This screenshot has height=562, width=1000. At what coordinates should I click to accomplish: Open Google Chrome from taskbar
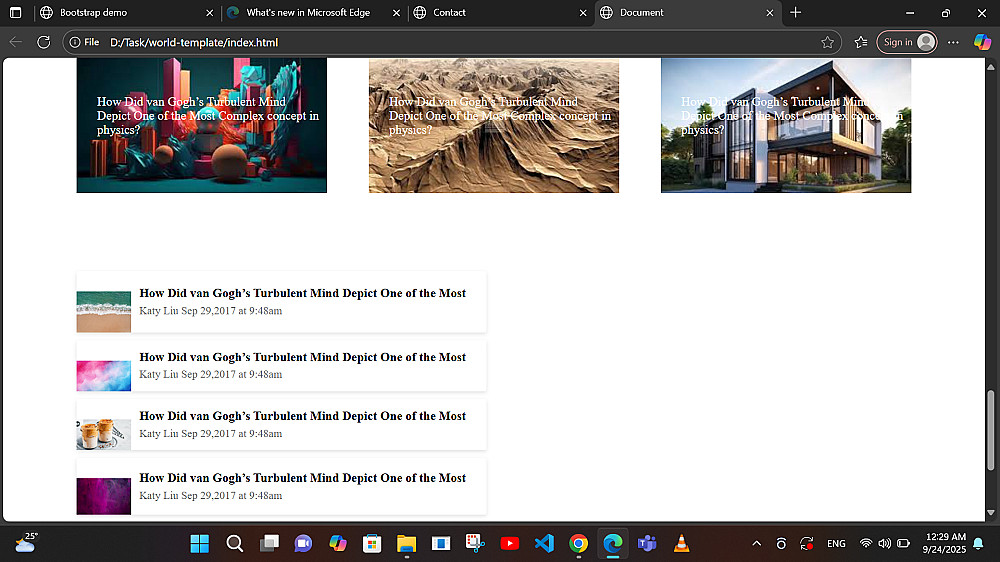coord(578,544)
